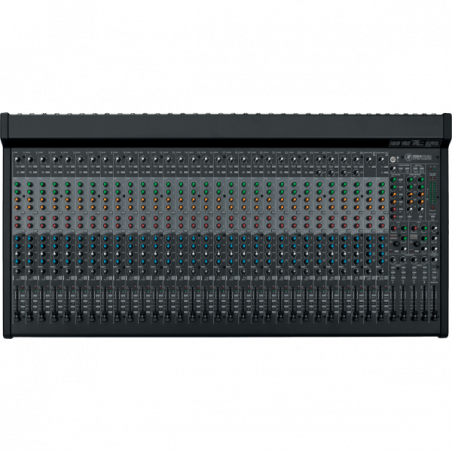Turn the black pan knob on first channel
Screen dimensions: 452x452
[x=17, y=272]
